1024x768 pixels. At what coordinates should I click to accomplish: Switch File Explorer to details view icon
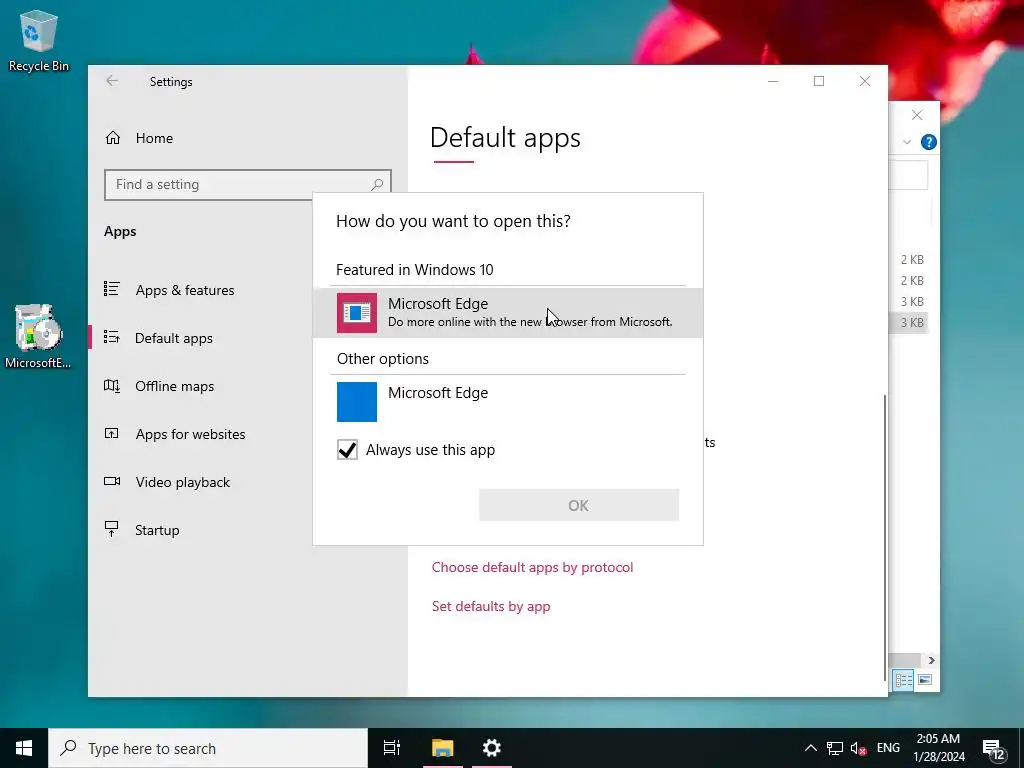click(x=904, y=680)
